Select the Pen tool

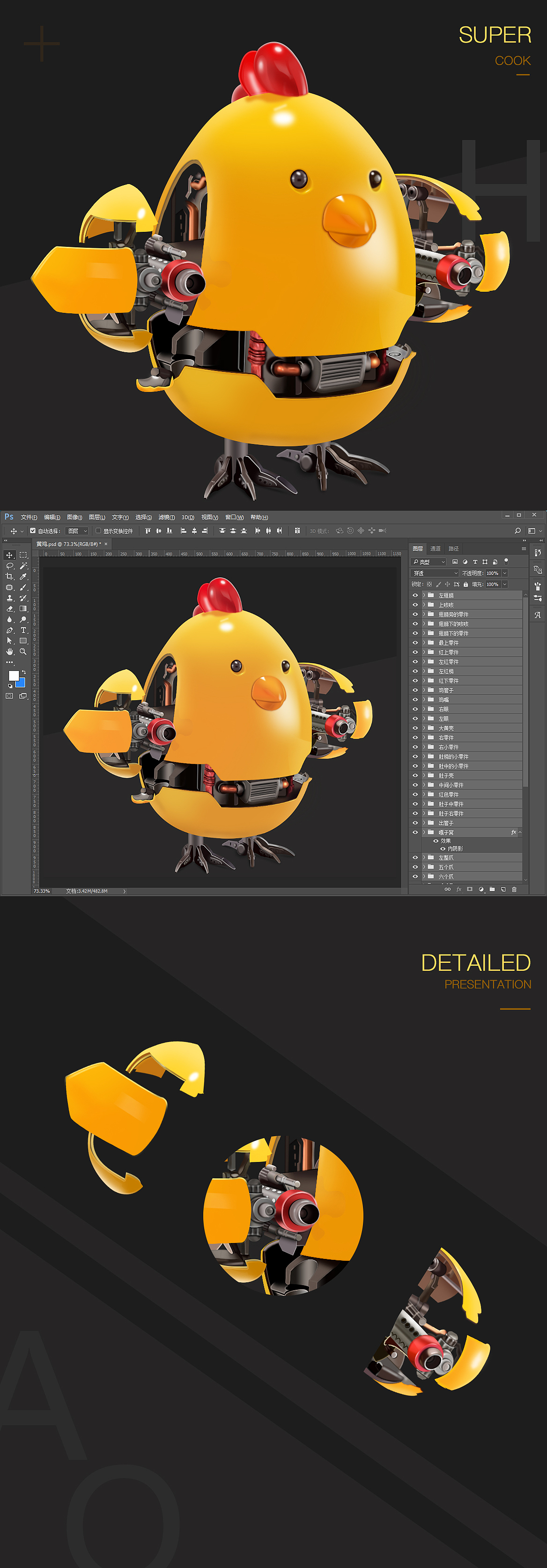(9, 630)
